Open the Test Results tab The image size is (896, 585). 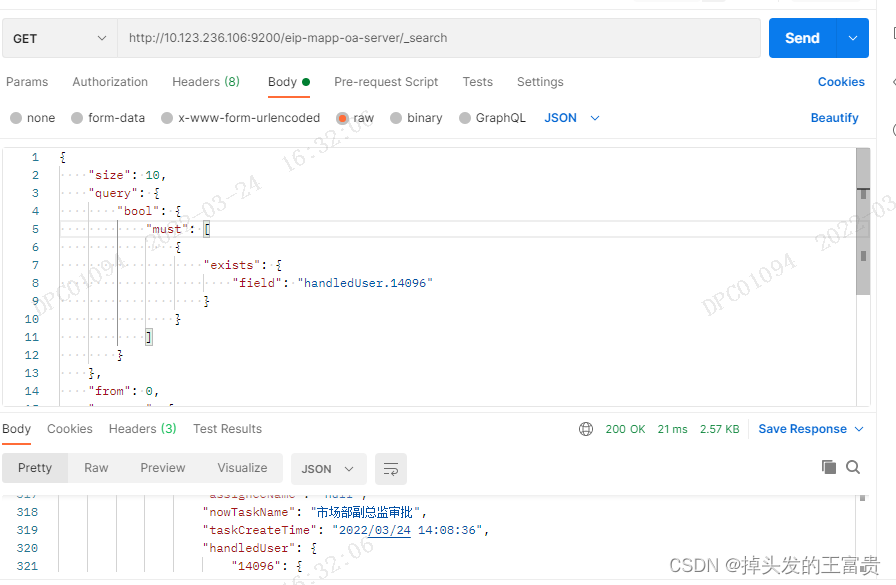coord(227,429)
